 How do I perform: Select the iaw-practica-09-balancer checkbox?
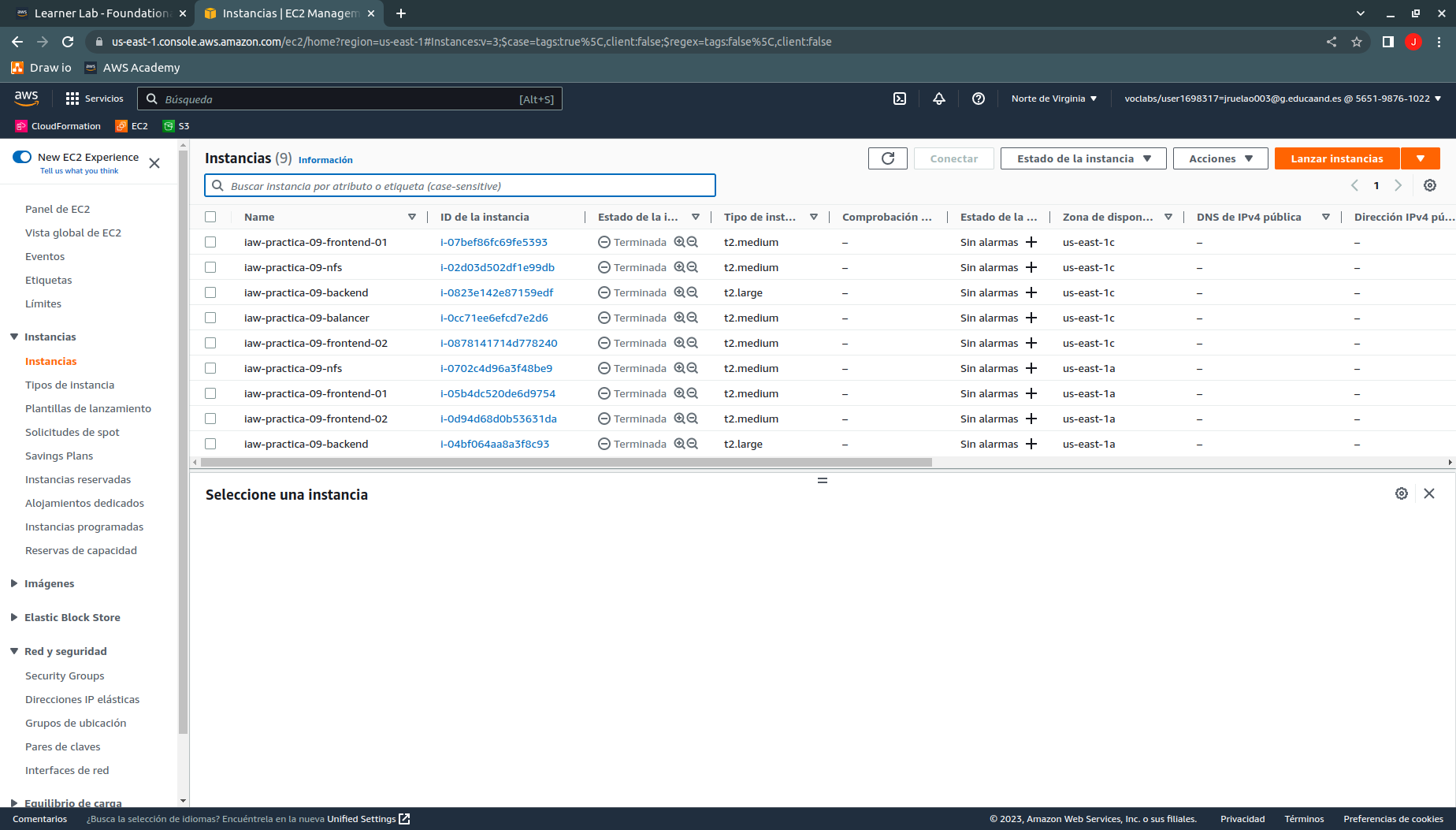point(210,318)
